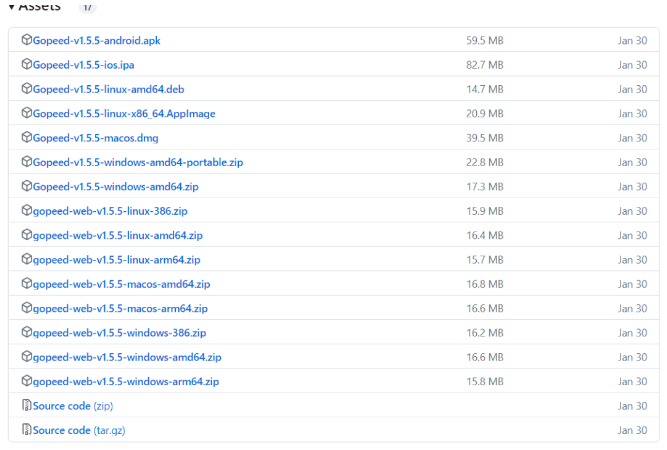Image resolution: width=667 pixels, height=450 pixels.
Task: Click package icon beside linux-amd64.deb asset
Action: 26,88
